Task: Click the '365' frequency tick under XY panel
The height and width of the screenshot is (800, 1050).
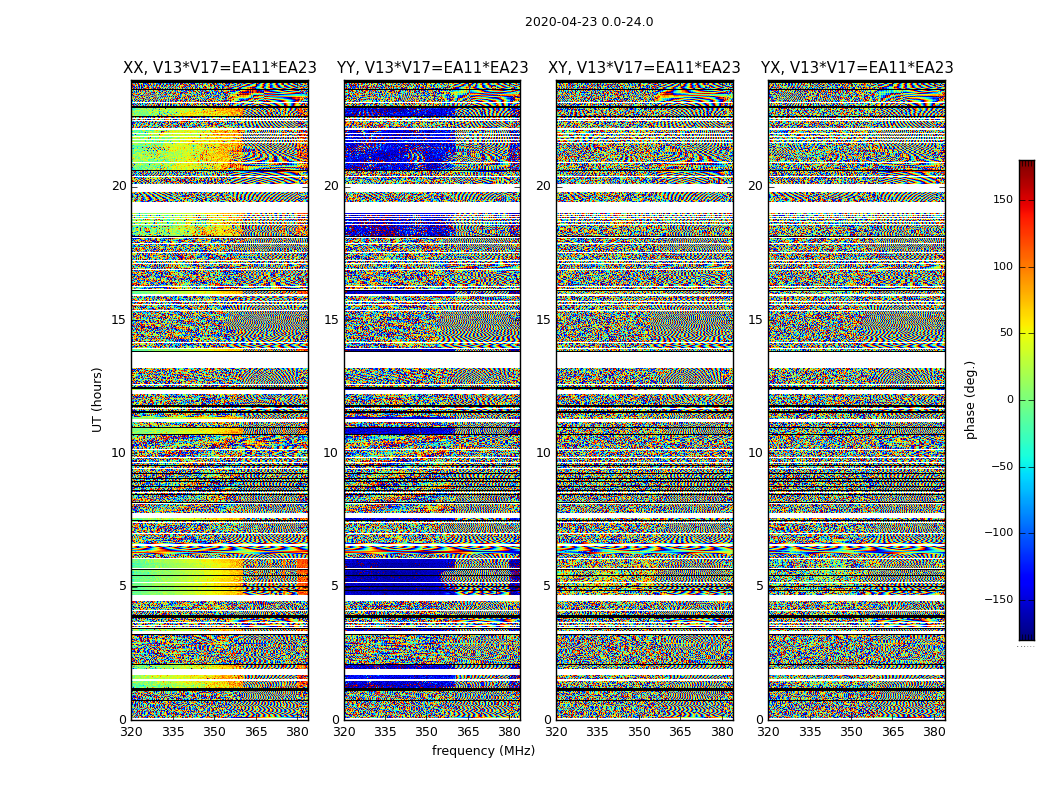Action: 680,732
